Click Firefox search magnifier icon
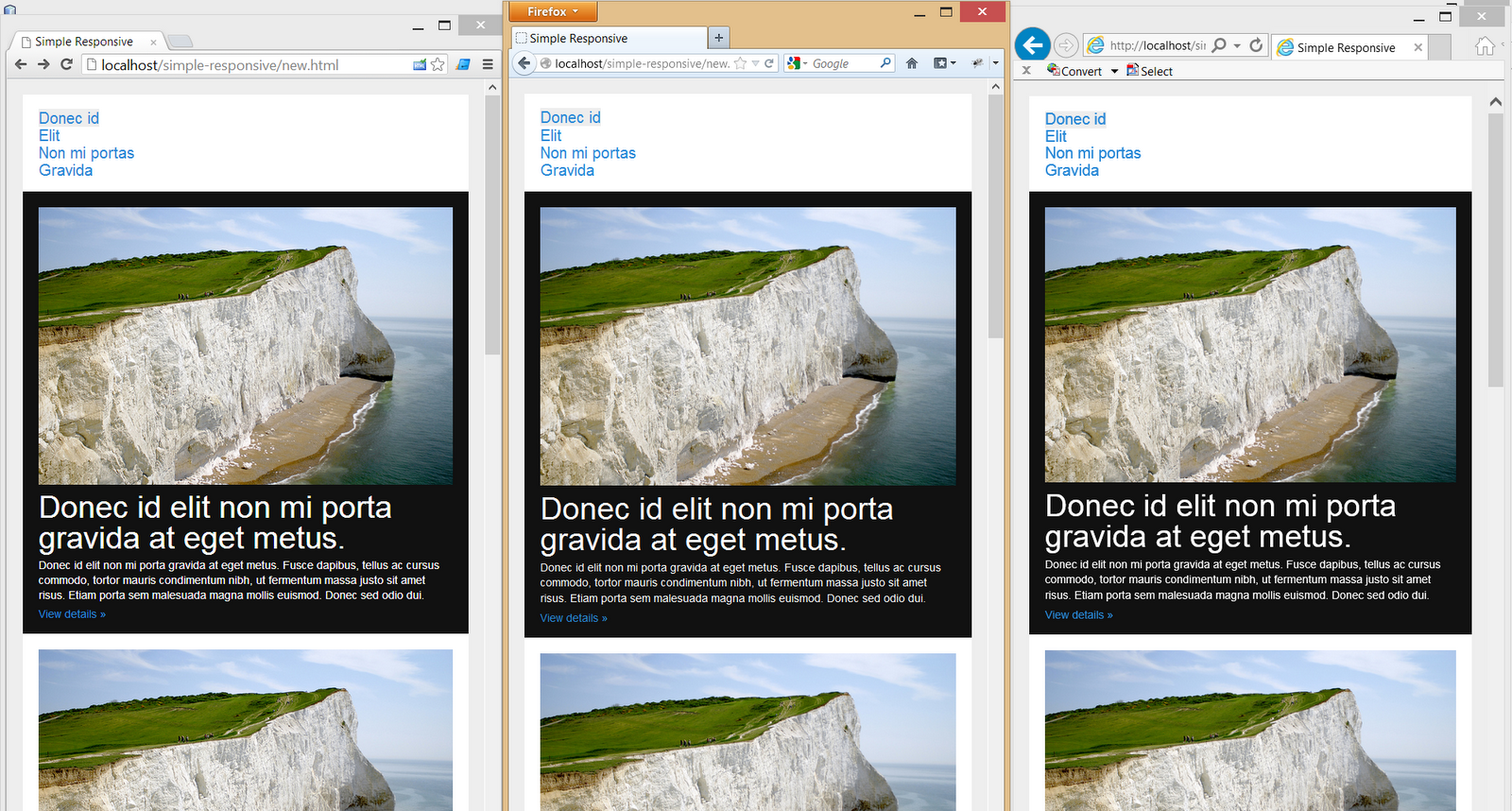 885,63
